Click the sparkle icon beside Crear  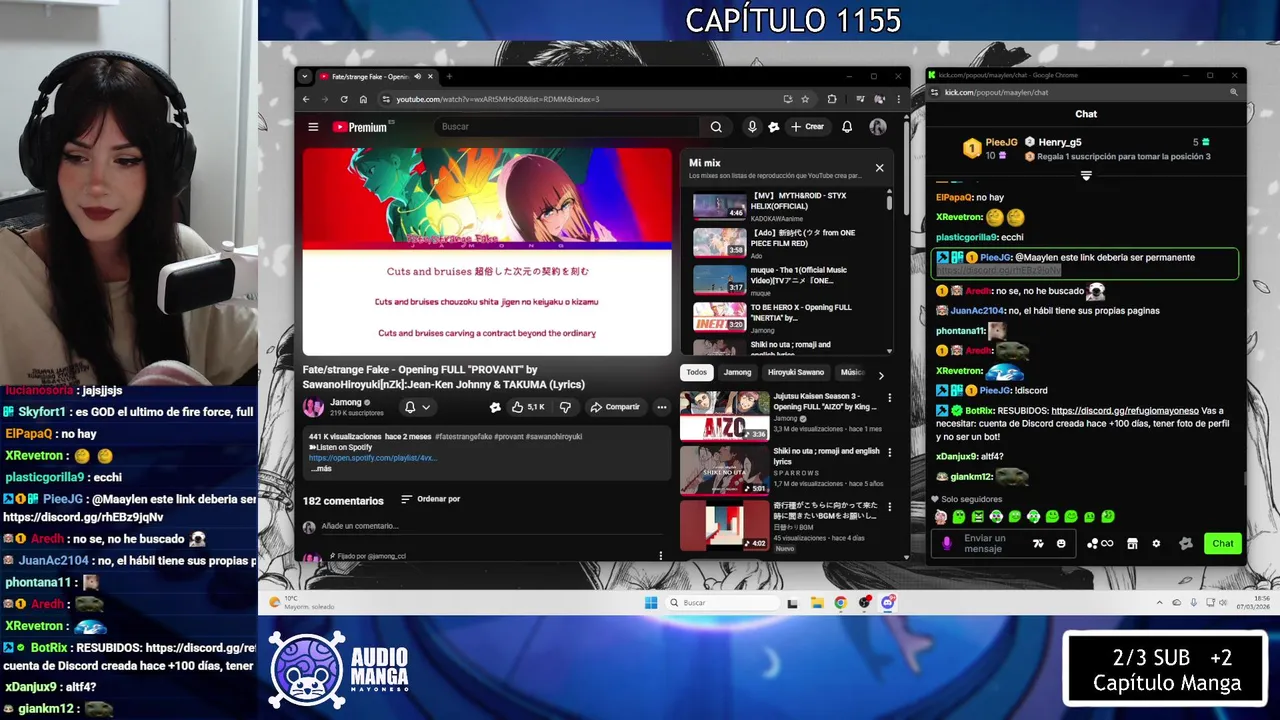click(773, 127)
